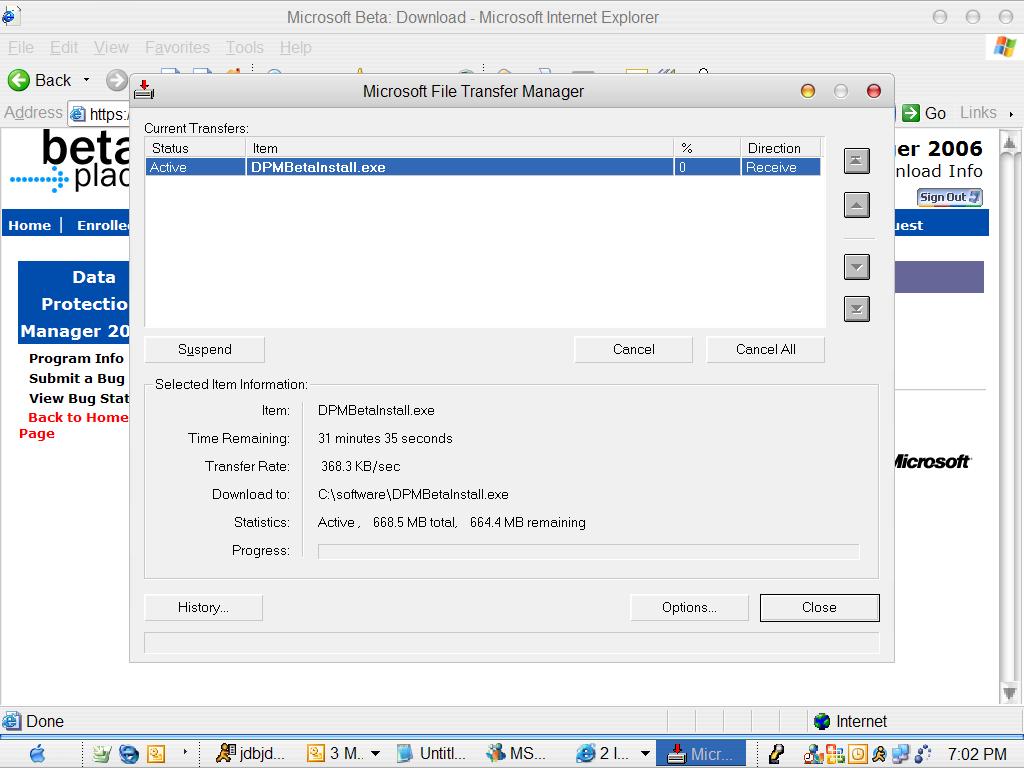Expand the 2 I... taskbar group dropdown

click(x=645, y=754)
